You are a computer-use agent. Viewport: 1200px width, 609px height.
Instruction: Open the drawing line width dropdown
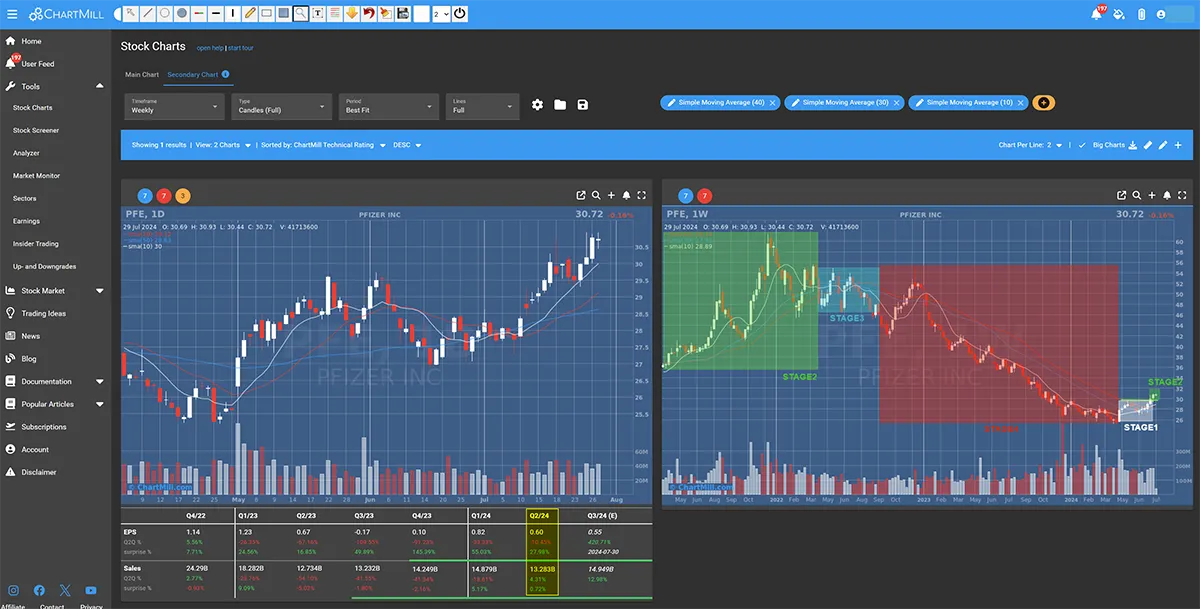(x=441, y=13)
